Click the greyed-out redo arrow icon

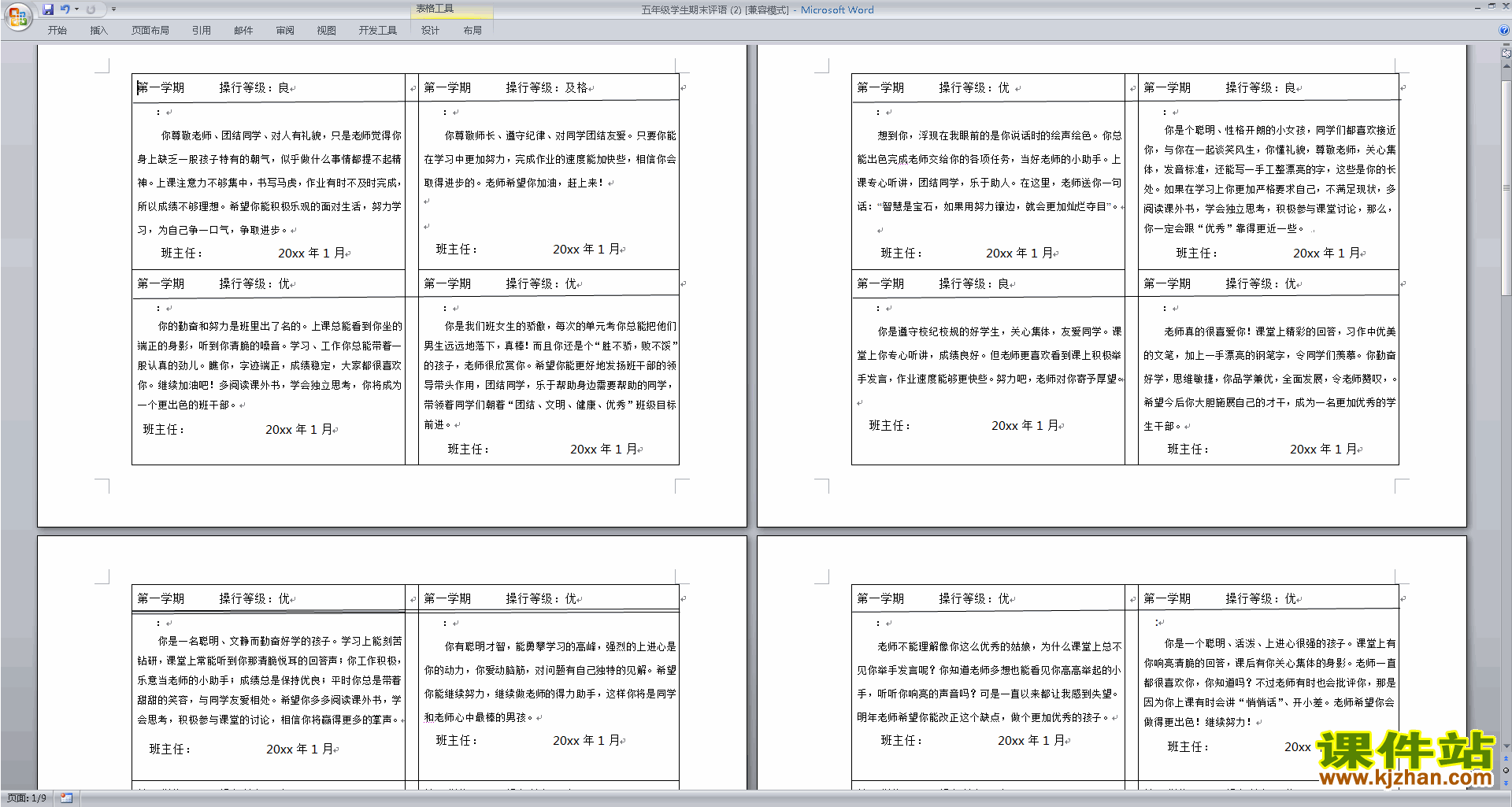tap(91, 9)
